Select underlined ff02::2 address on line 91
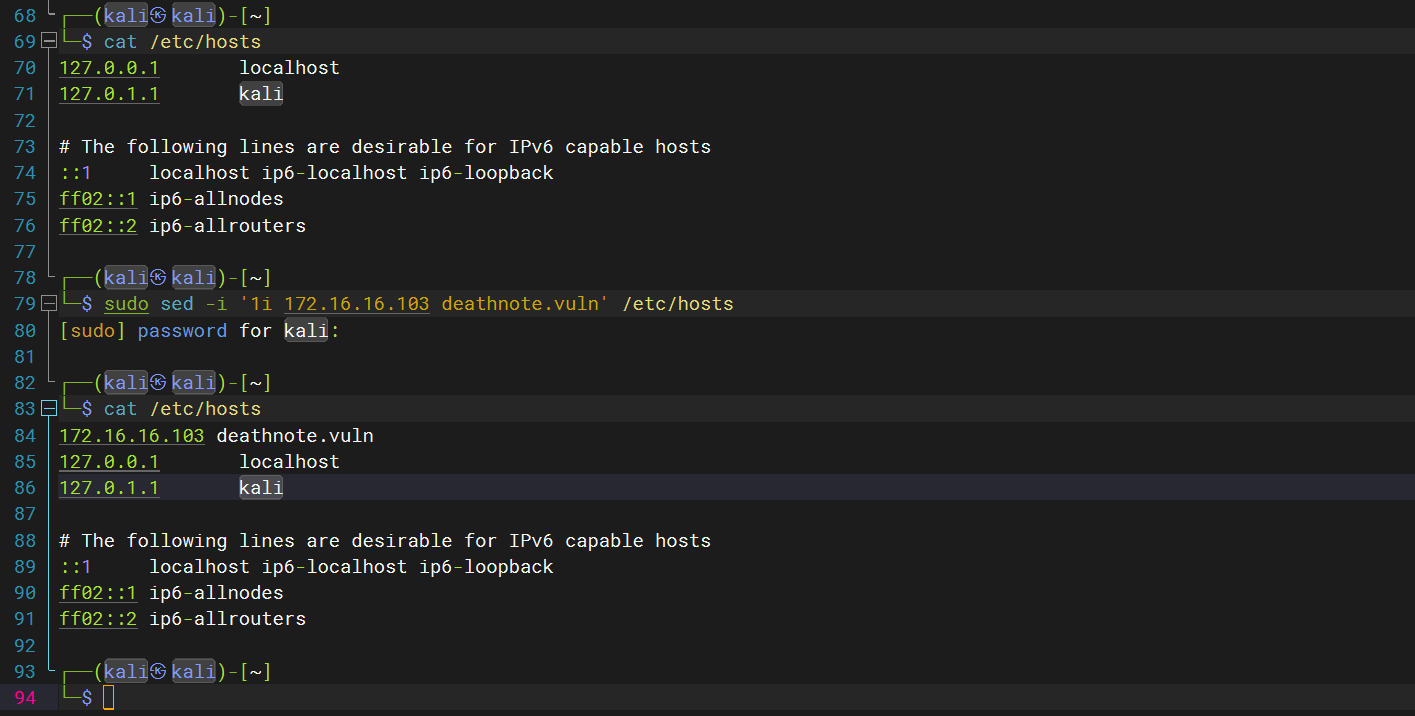1415x716 pixels. 98,619
